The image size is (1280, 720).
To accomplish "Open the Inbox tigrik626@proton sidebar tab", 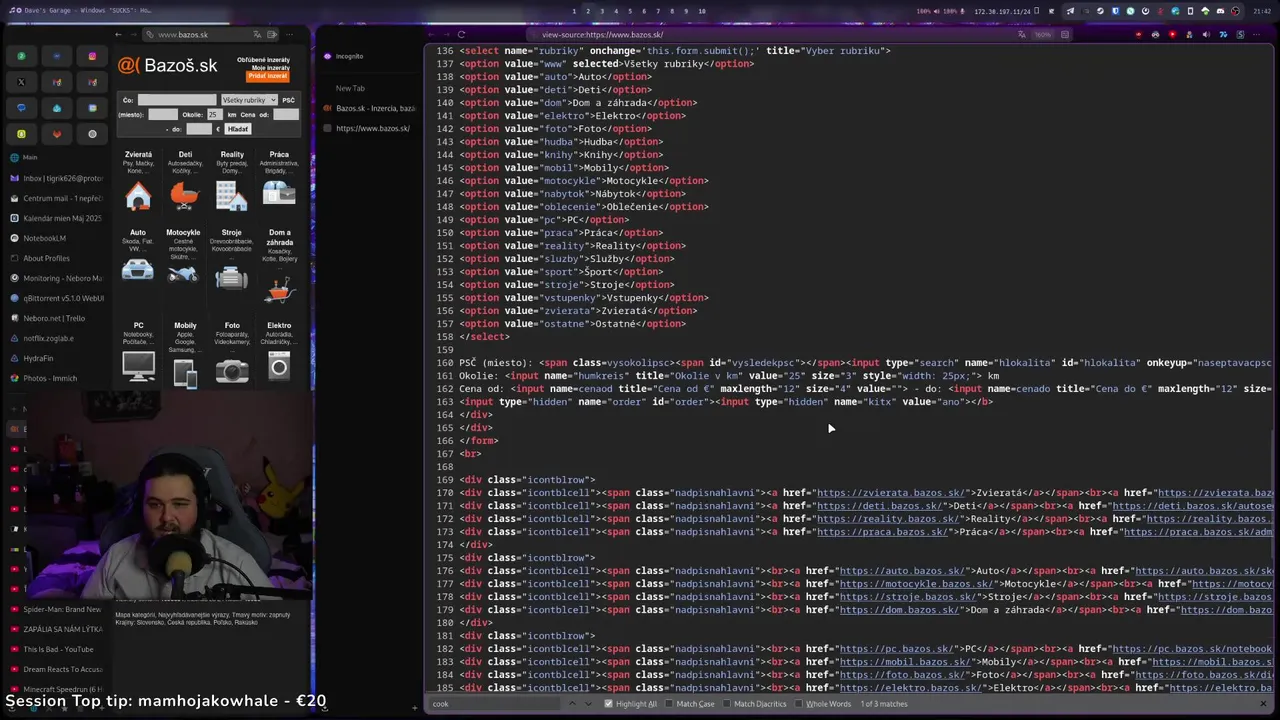I will click(x=57, y=178).
